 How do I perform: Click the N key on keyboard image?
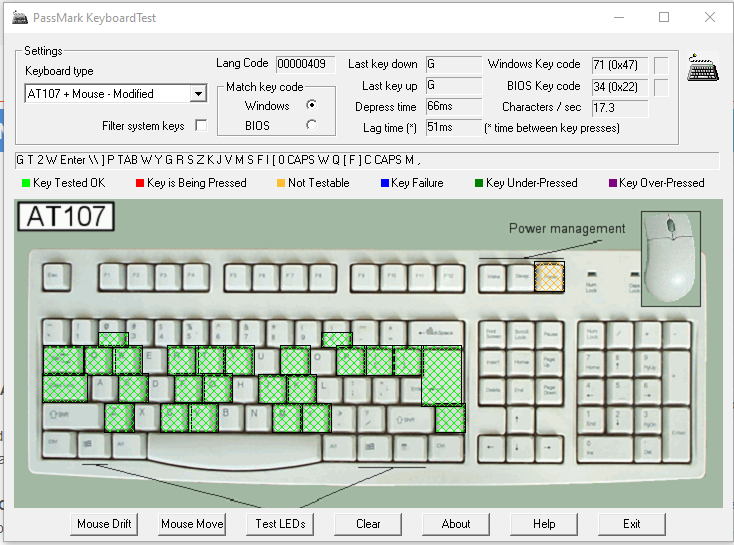(x=258, y=417)
